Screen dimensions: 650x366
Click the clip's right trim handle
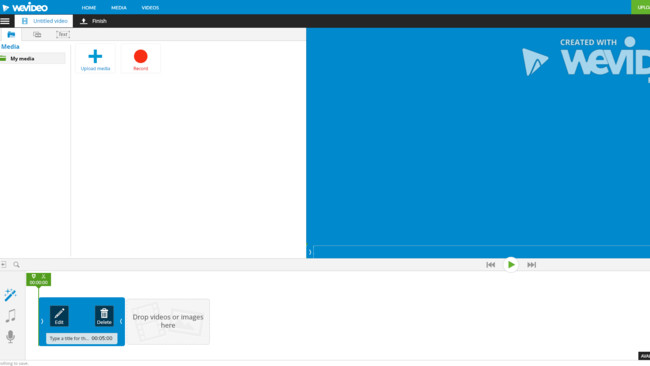click(x=121, y=321)
